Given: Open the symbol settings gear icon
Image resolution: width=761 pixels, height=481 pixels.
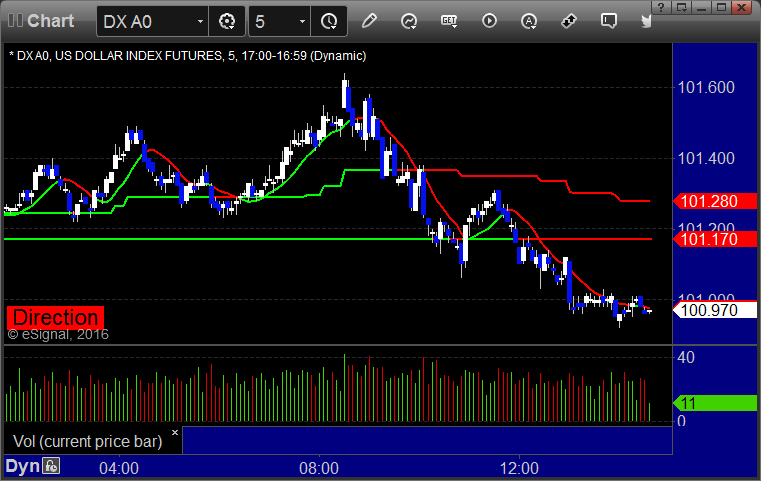Looking at the screenshot, I should pos(227,21).
